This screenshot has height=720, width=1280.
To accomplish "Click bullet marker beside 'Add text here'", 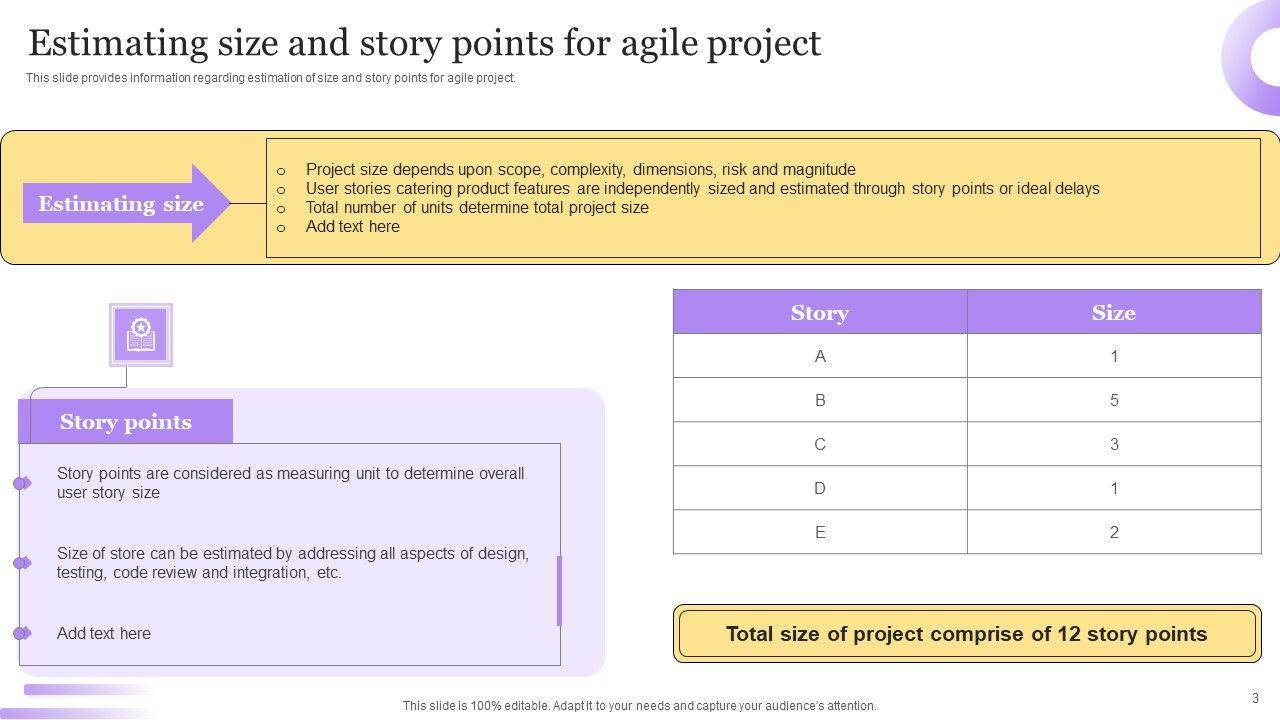I will click(21, 633).
